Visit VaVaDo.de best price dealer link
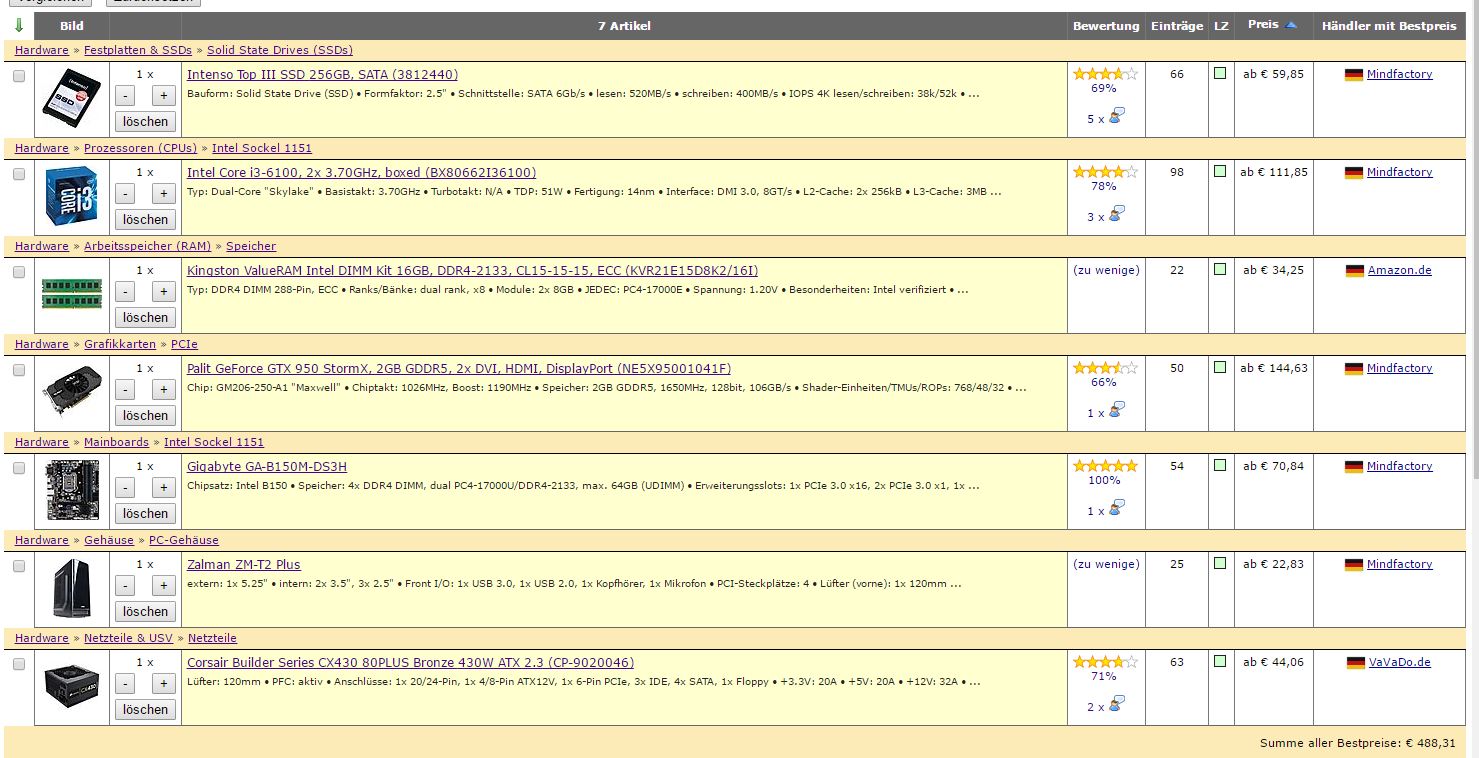The width and height of the screenshot is (1479, 758). point(1400,662)
